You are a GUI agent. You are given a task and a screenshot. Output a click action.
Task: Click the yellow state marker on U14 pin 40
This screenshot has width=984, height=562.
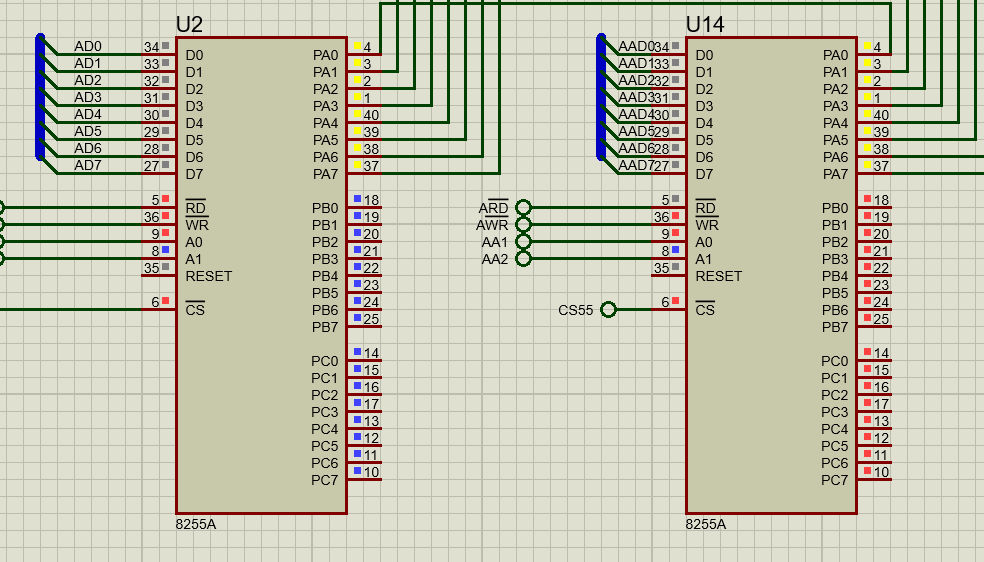click(x=867, y=114)
